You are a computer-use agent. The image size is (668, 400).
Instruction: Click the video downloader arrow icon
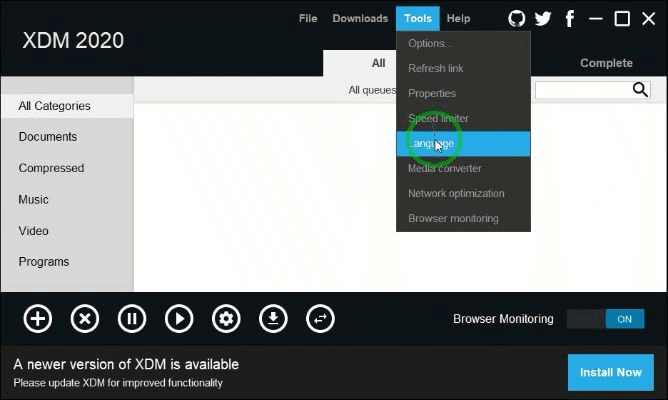pos(273,319)
